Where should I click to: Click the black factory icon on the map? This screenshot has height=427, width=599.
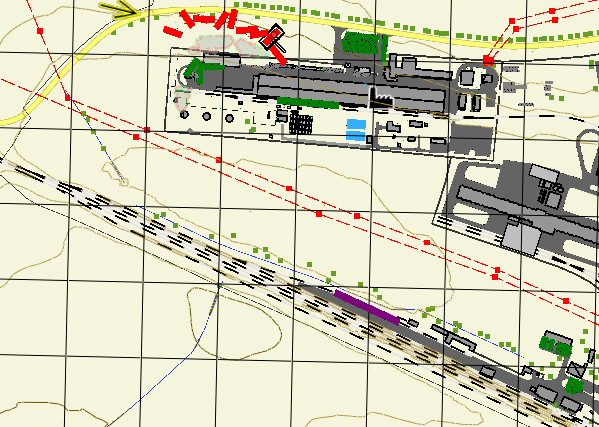point(381,98)
